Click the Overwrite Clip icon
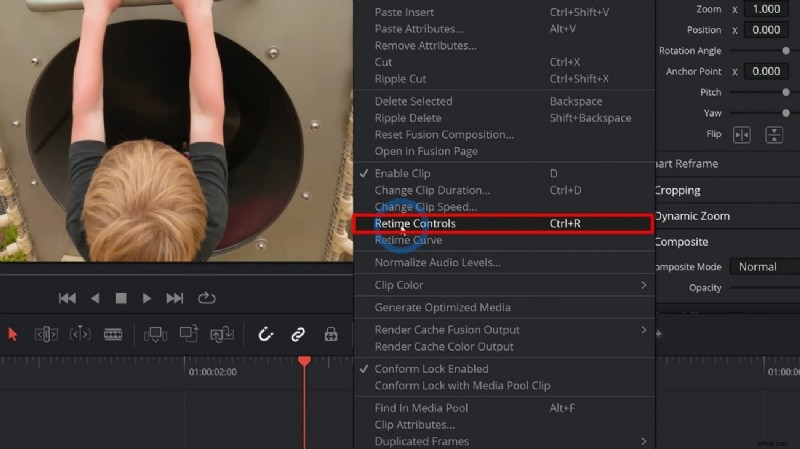 click(189, 334)
